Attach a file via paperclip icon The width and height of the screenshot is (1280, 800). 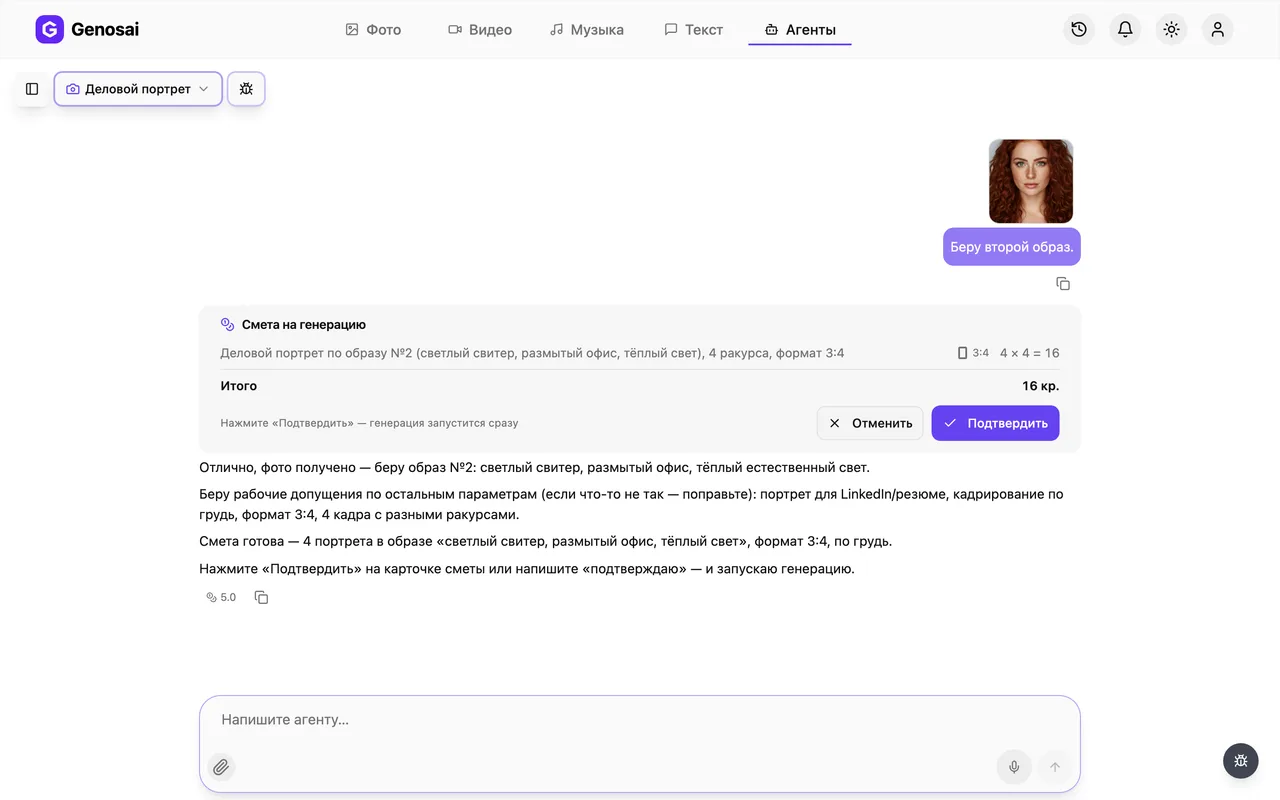pyautogui.click(x=221, y=767)
